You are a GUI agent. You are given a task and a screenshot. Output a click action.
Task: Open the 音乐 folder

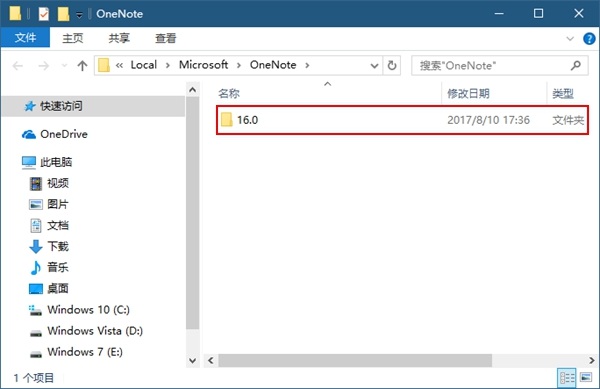point(58,267)
